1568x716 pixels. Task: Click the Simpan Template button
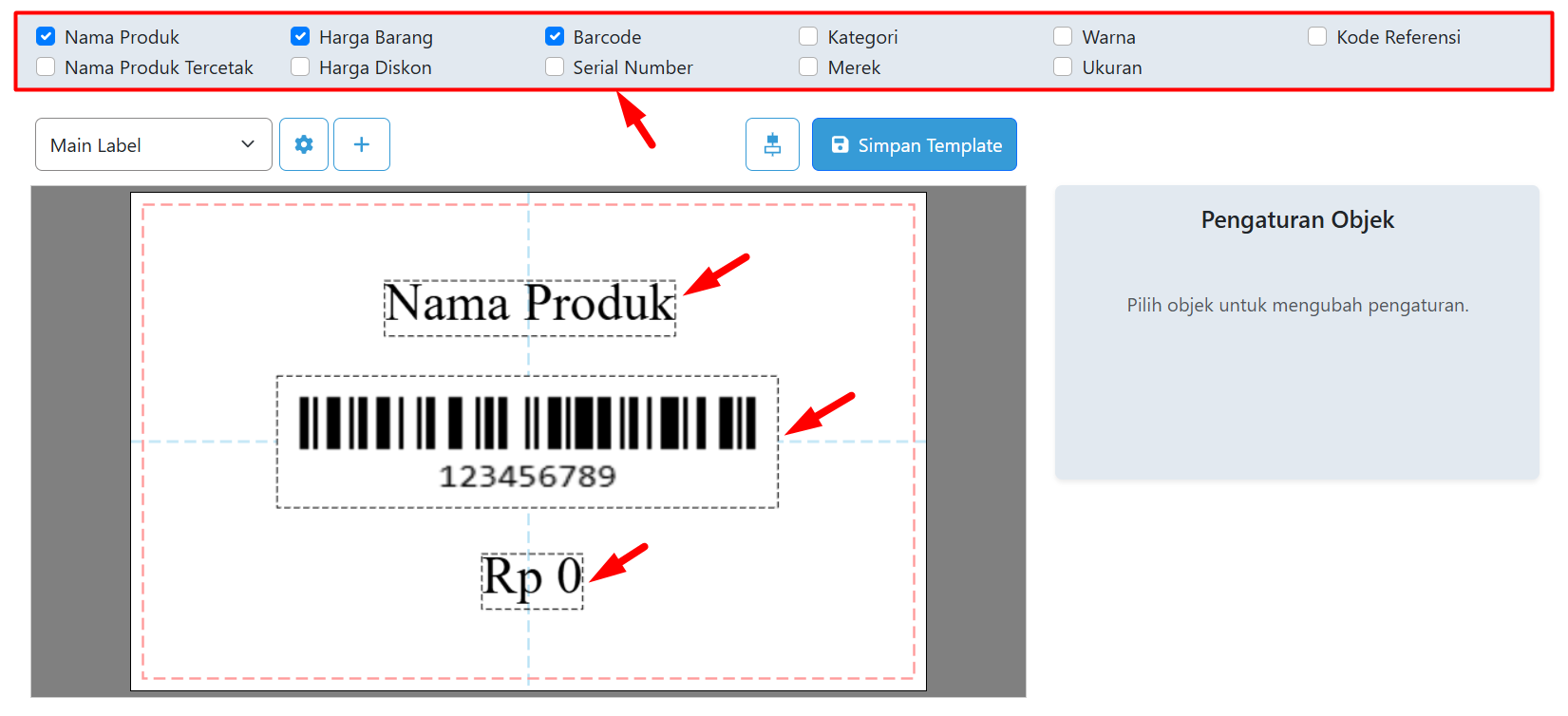(914, 144)
